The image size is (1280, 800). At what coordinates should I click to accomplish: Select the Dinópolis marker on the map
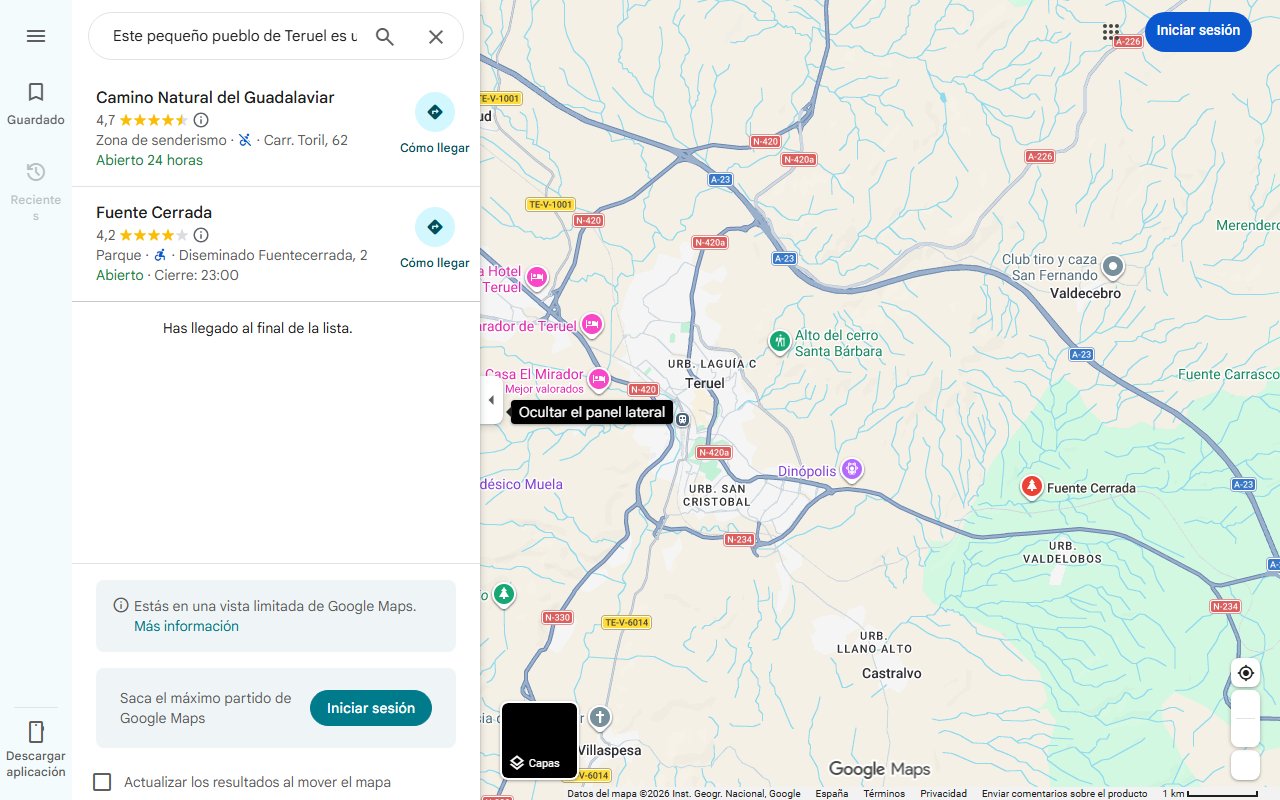click(x=851, y=468)
